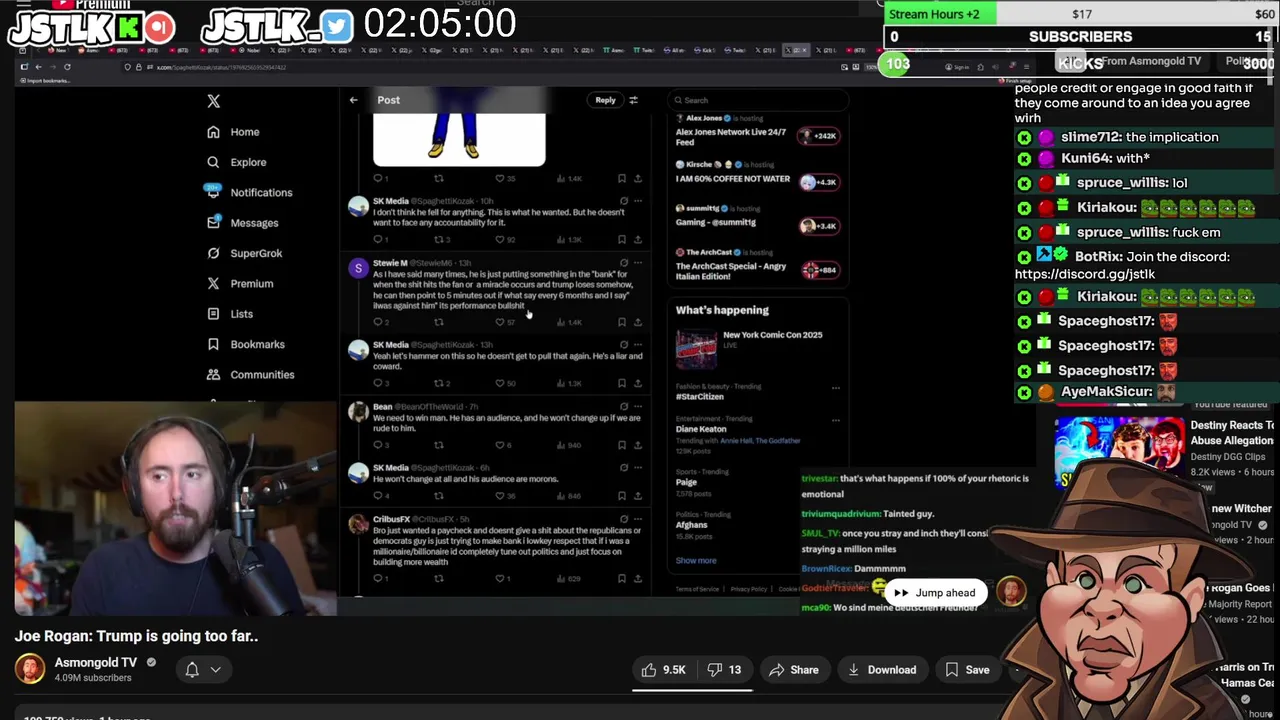Like CrilbusFX's reply
1280x720 pixels.
point(500,579)
